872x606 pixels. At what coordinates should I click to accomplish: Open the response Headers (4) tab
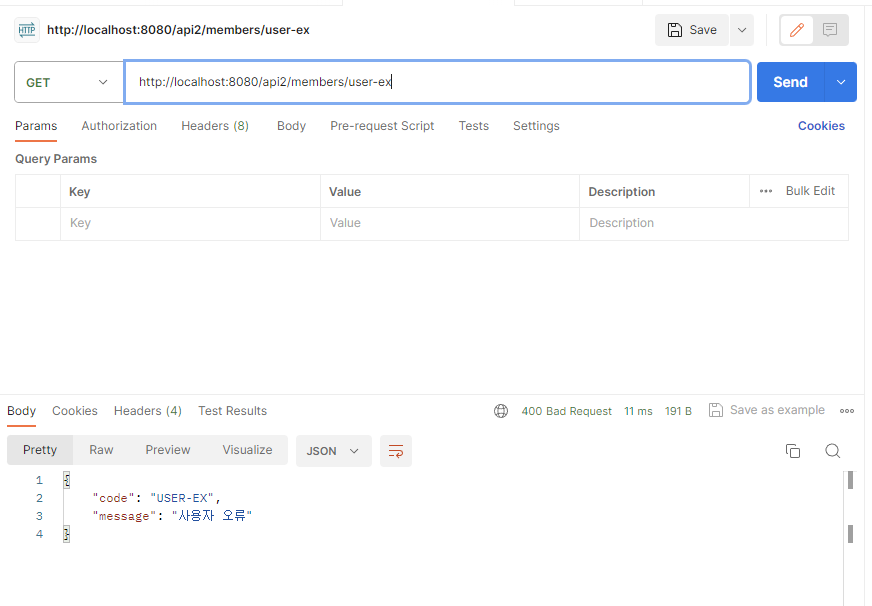148,411
